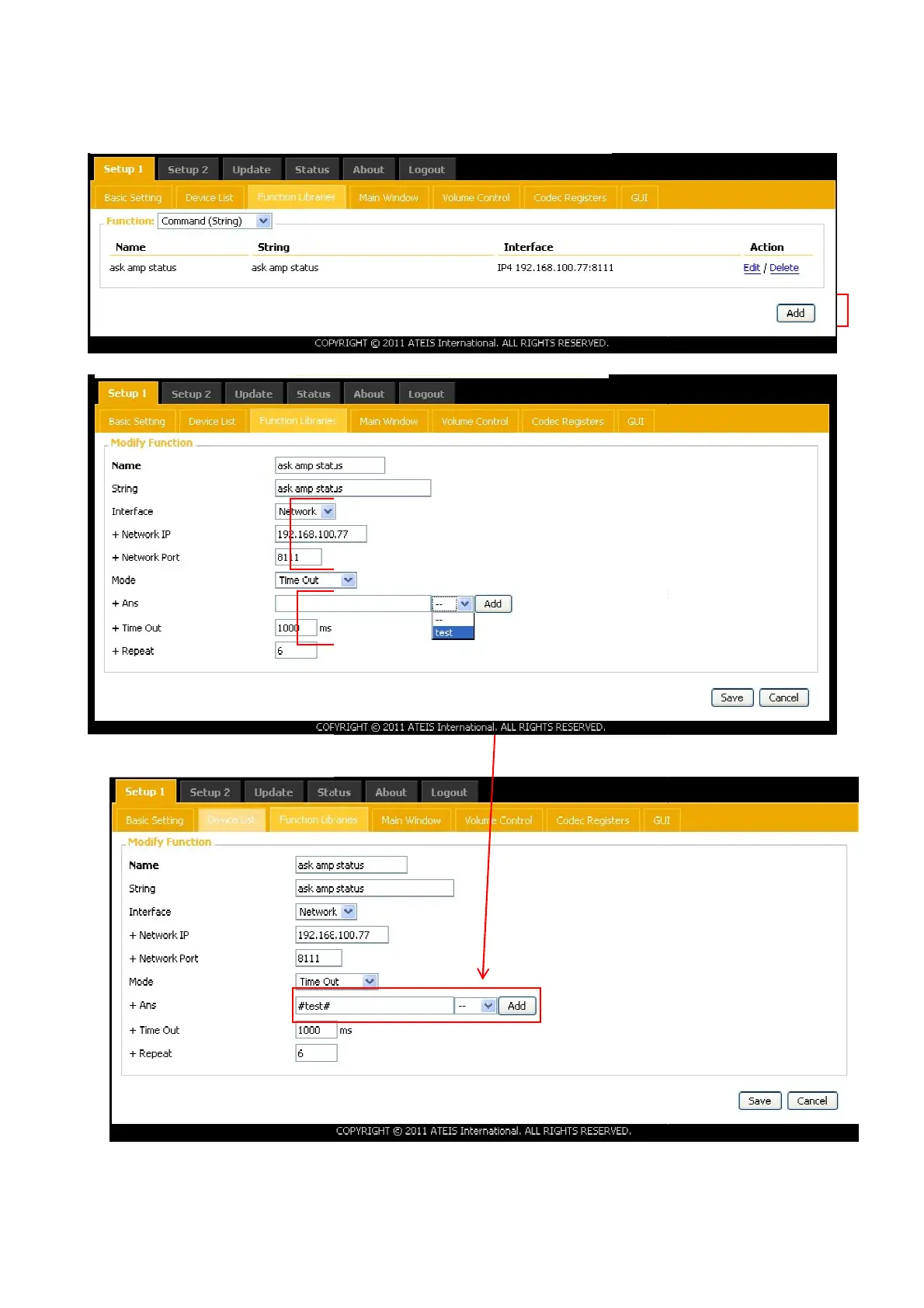Click the Ans field containing #test#
The width and height of the screenshot is (924, 1308).
(x=374, y=1006)
